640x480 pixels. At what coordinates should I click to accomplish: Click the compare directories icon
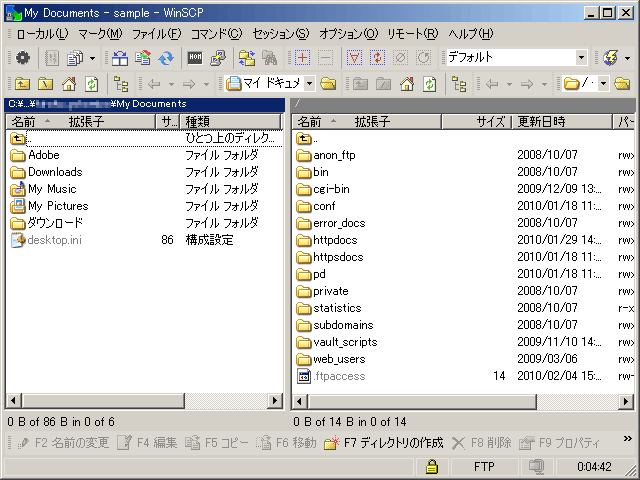[x=119, y=58]
